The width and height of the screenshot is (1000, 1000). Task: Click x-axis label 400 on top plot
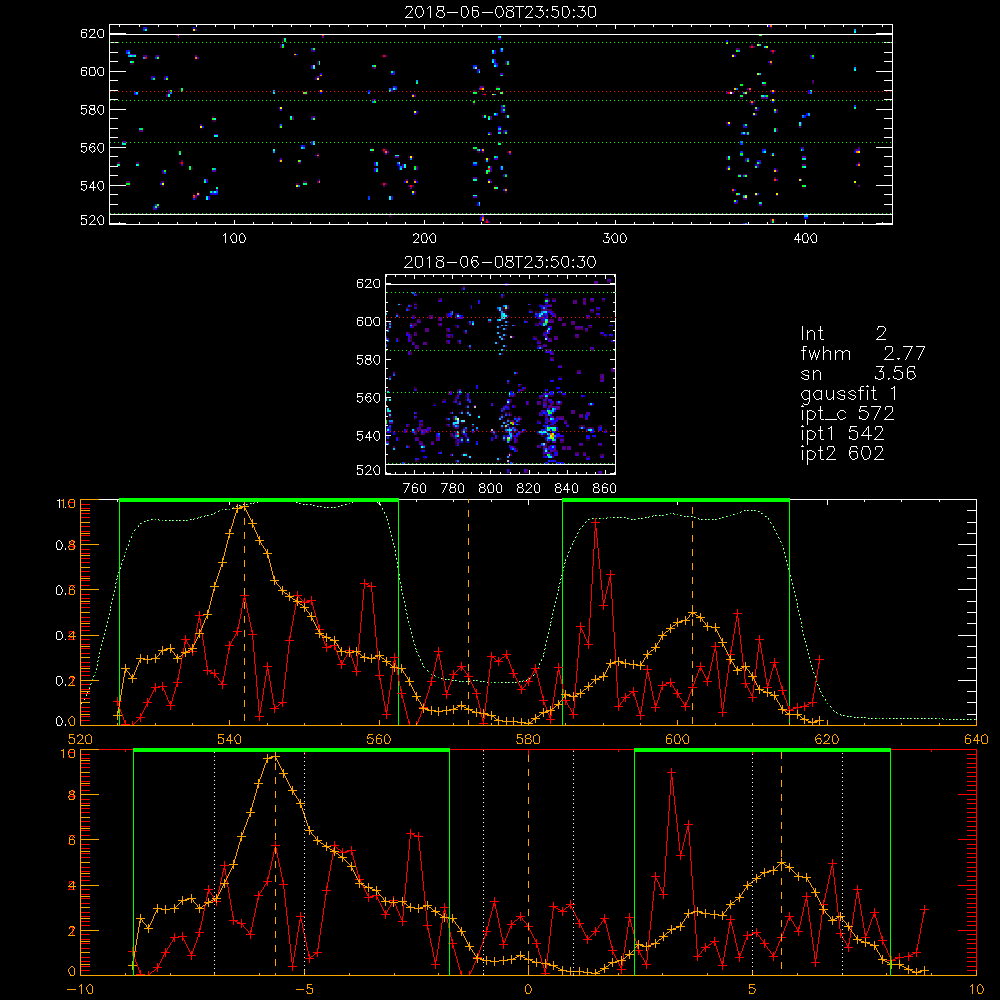point(805,239)
